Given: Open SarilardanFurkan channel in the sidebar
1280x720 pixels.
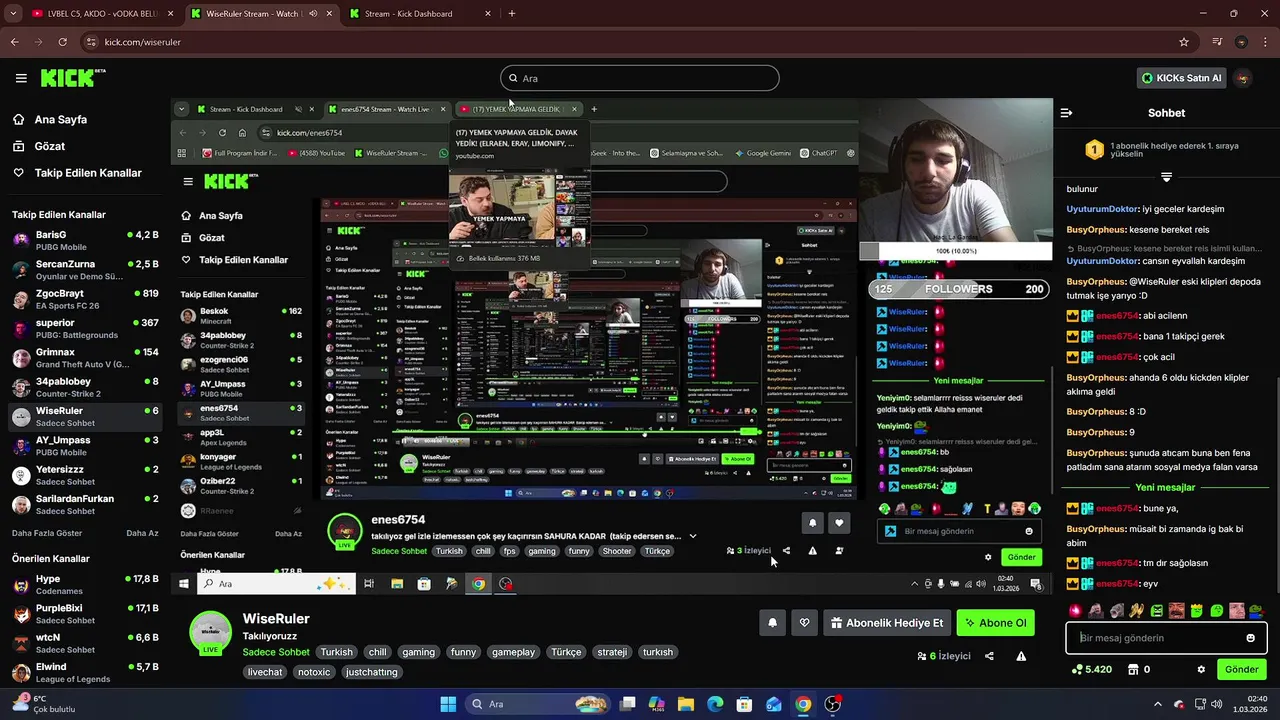Looking at the screenshot, I should click(x=85, y=504).
